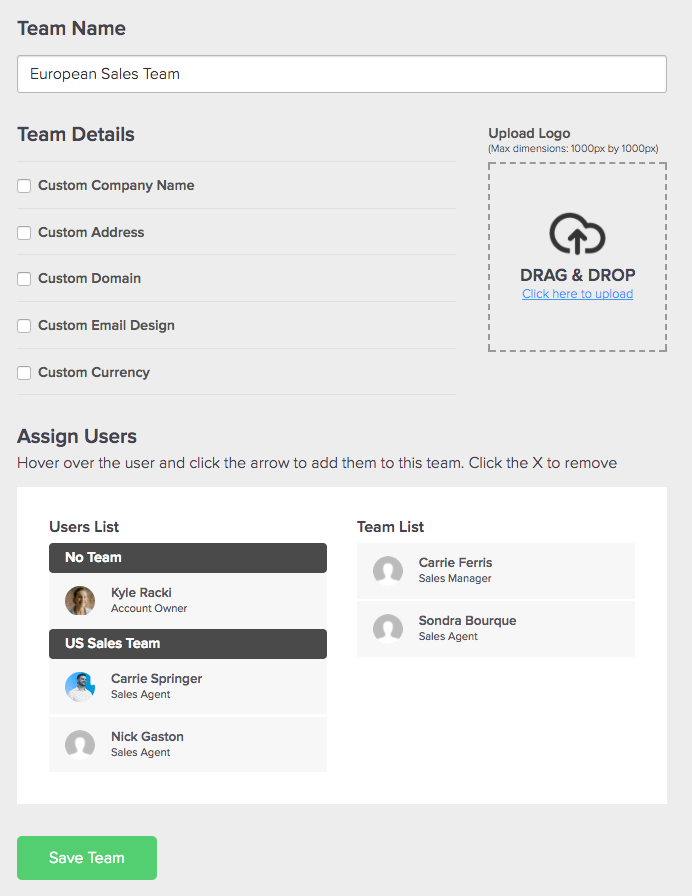This screenshot has height=896, width=692.
Task: Select Kyle Racki in Users List
Action: point(188,601)
